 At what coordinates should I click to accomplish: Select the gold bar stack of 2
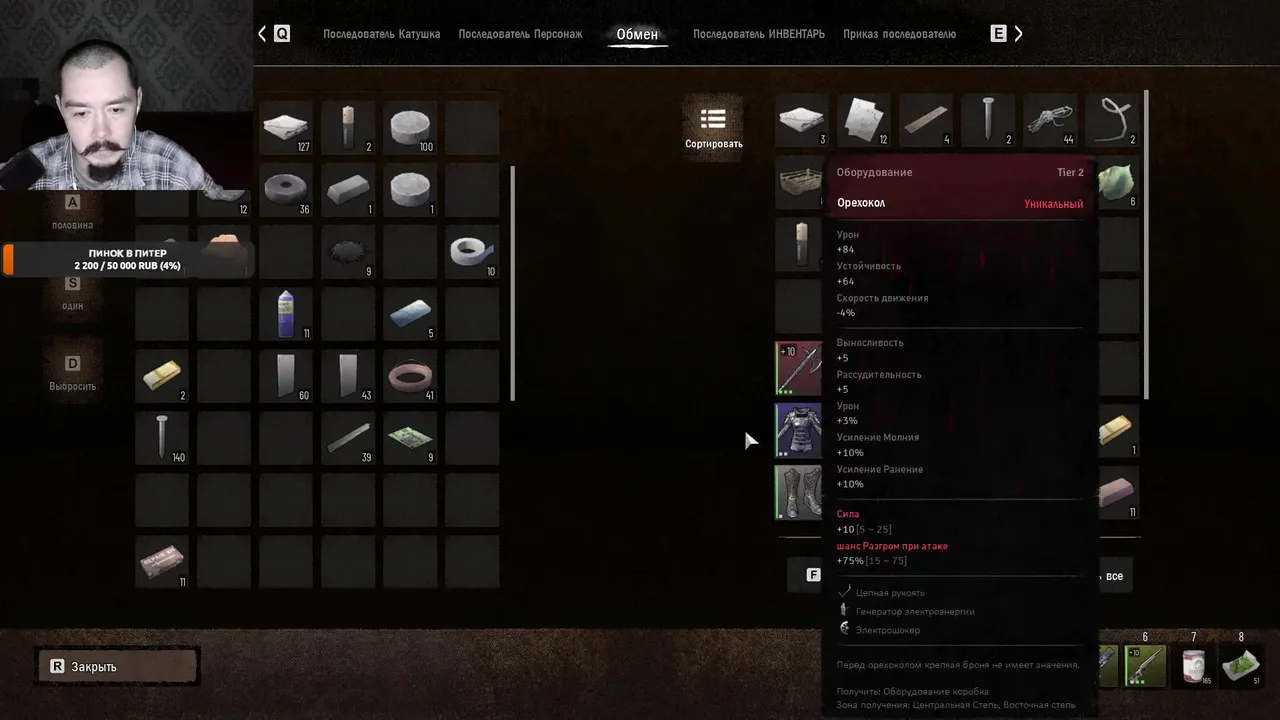pos(162,375)
